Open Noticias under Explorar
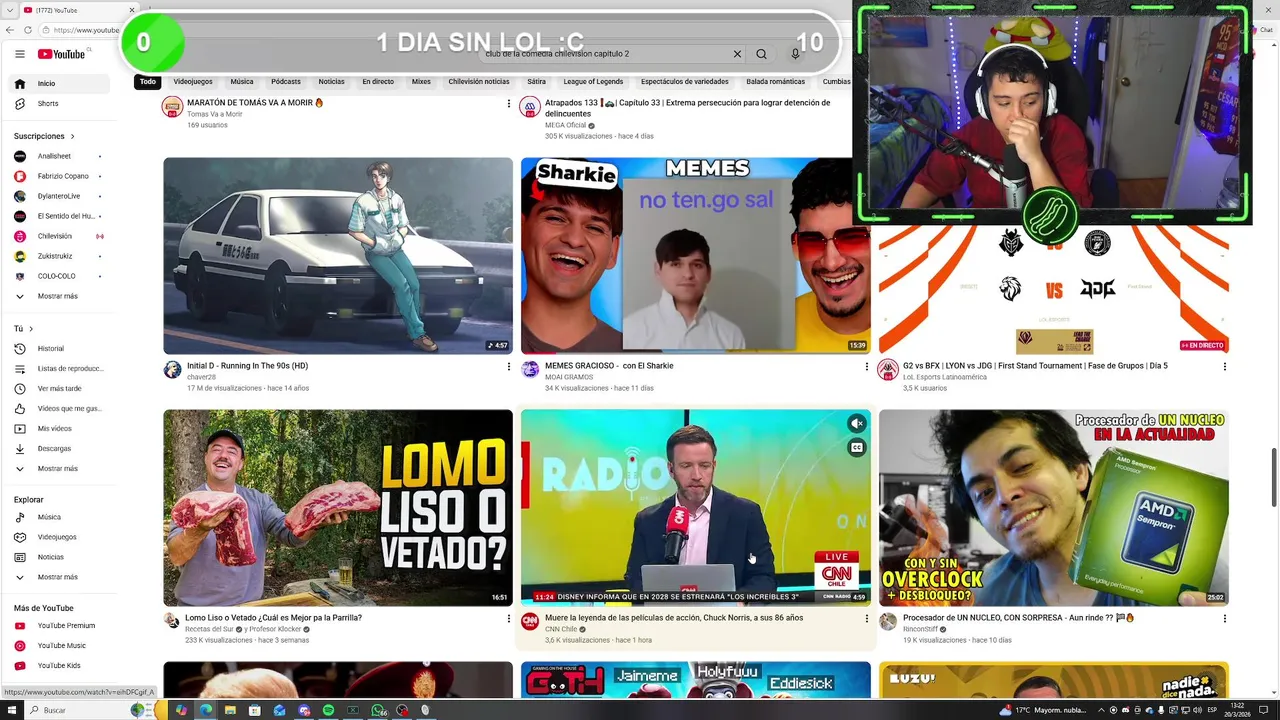 click(x=58, y=557)
